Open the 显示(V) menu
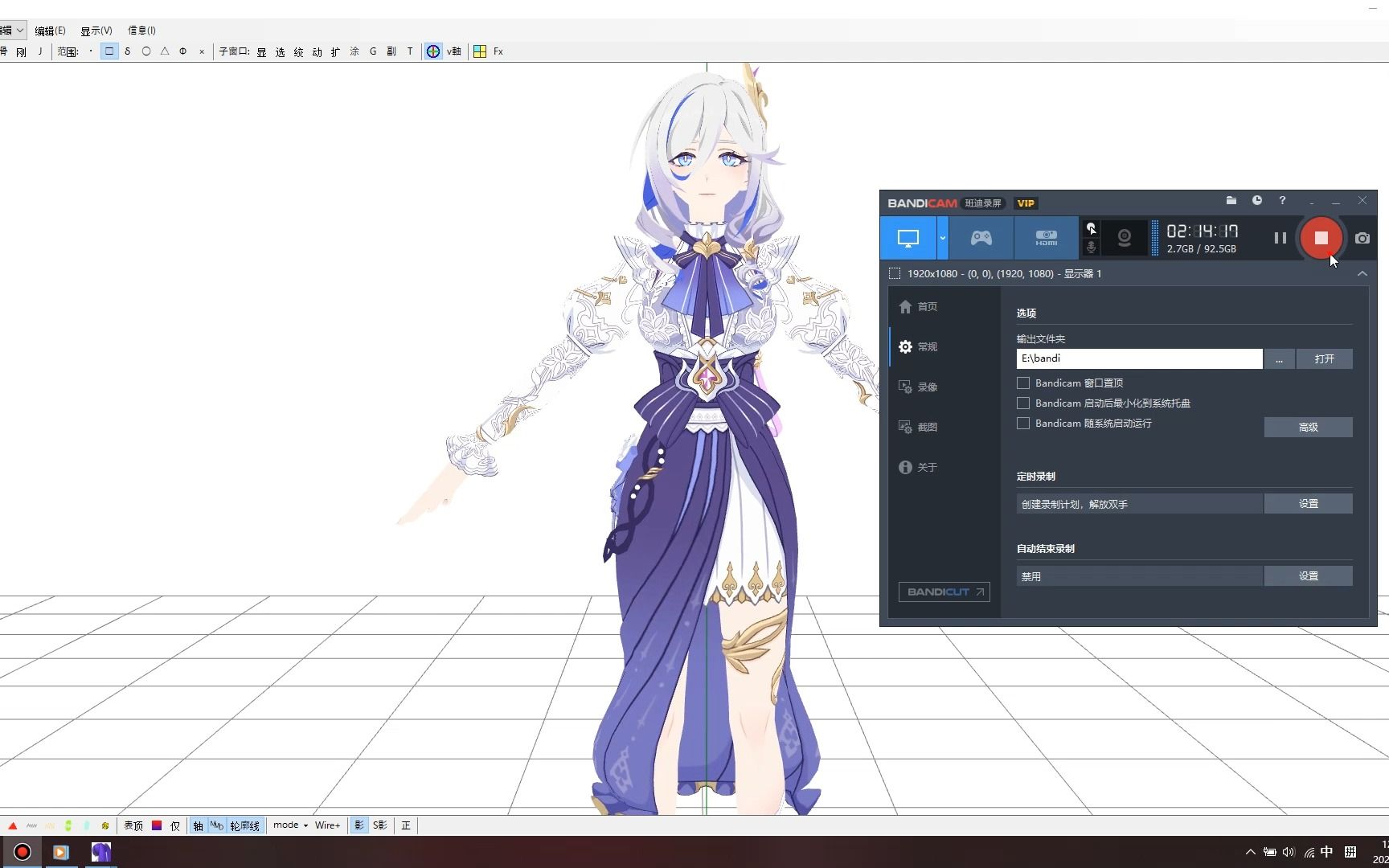1389x868 pixels. coord(95,30)
